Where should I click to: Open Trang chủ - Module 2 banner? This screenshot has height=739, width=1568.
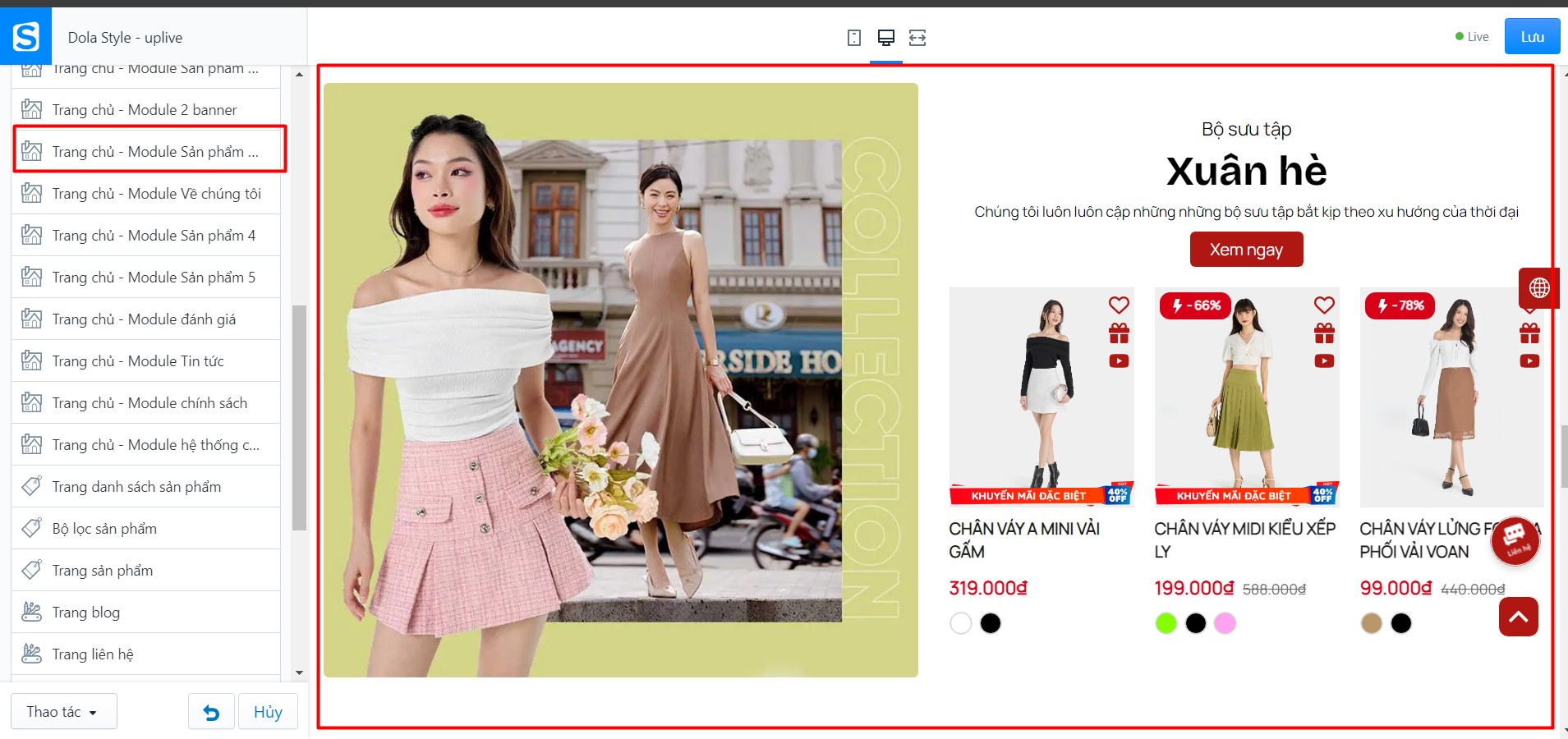tap(146, 110)
